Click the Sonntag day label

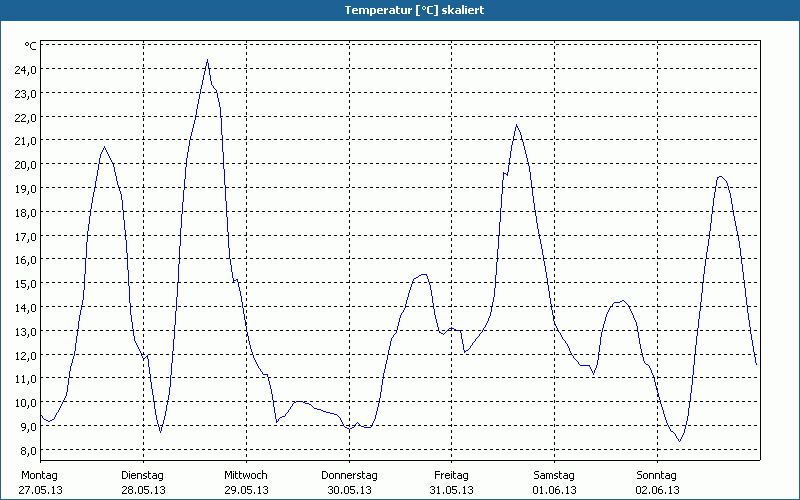(657, 475)
